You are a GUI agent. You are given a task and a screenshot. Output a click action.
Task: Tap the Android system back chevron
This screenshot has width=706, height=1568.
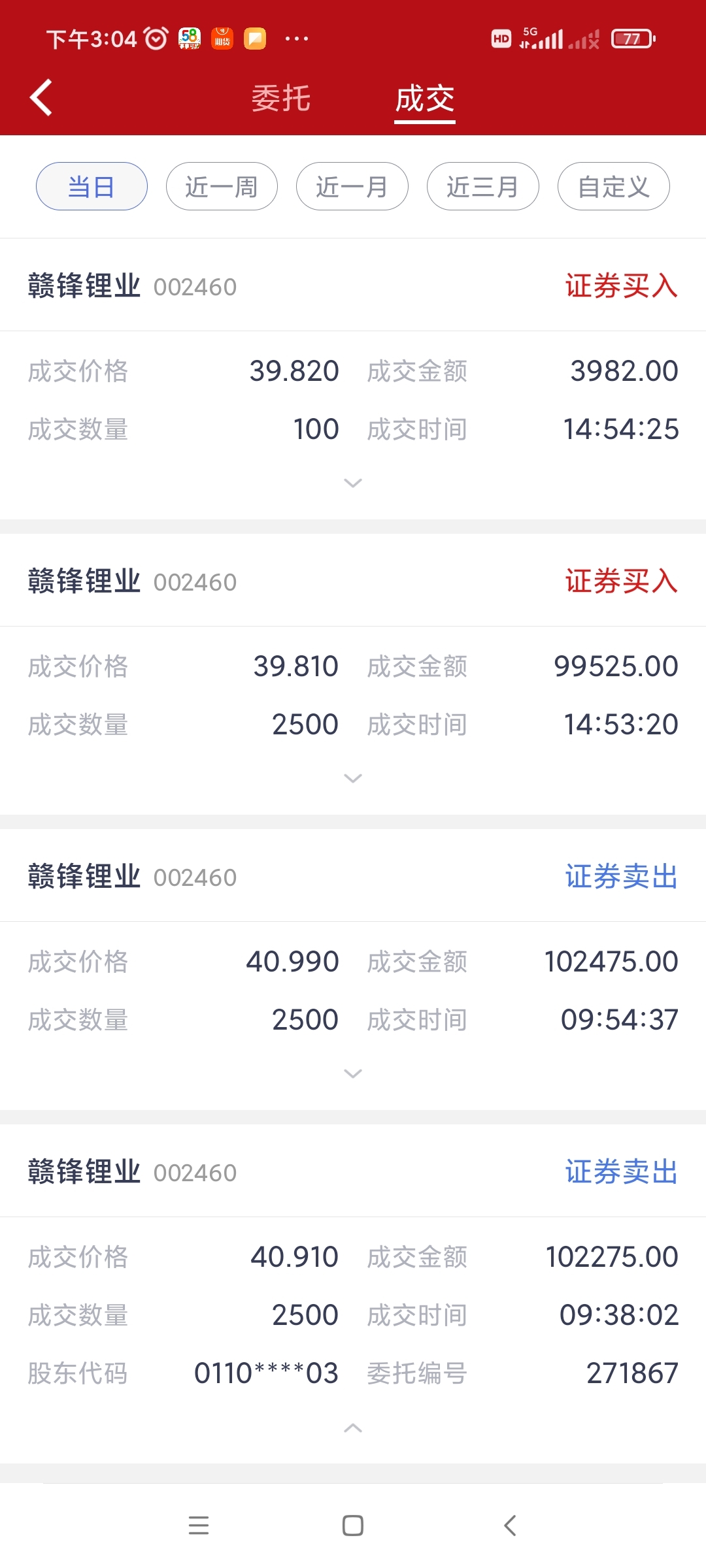tap(511, 1526)
